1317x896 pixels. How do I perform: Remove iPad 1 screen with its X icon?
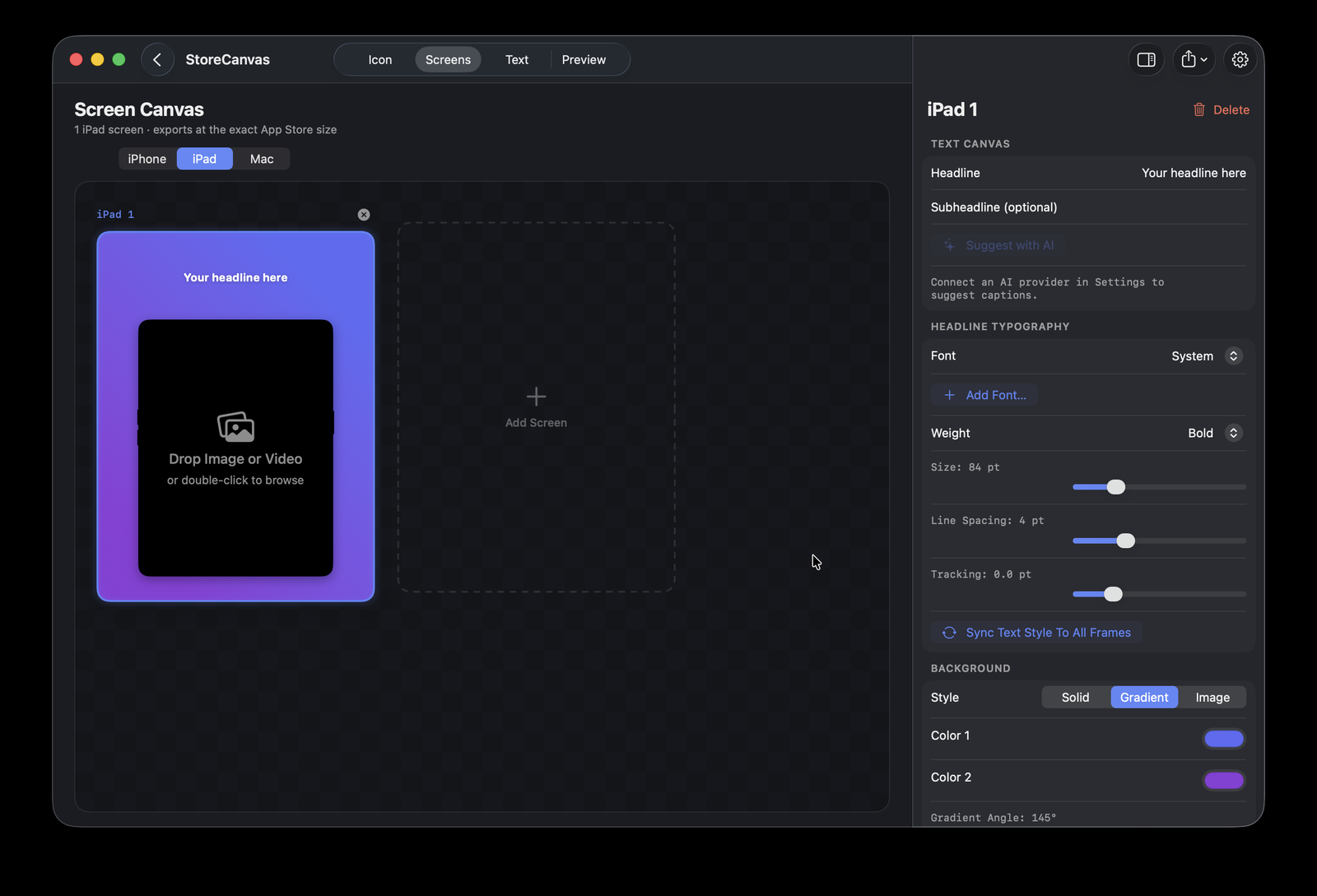(x=364, y=215)
